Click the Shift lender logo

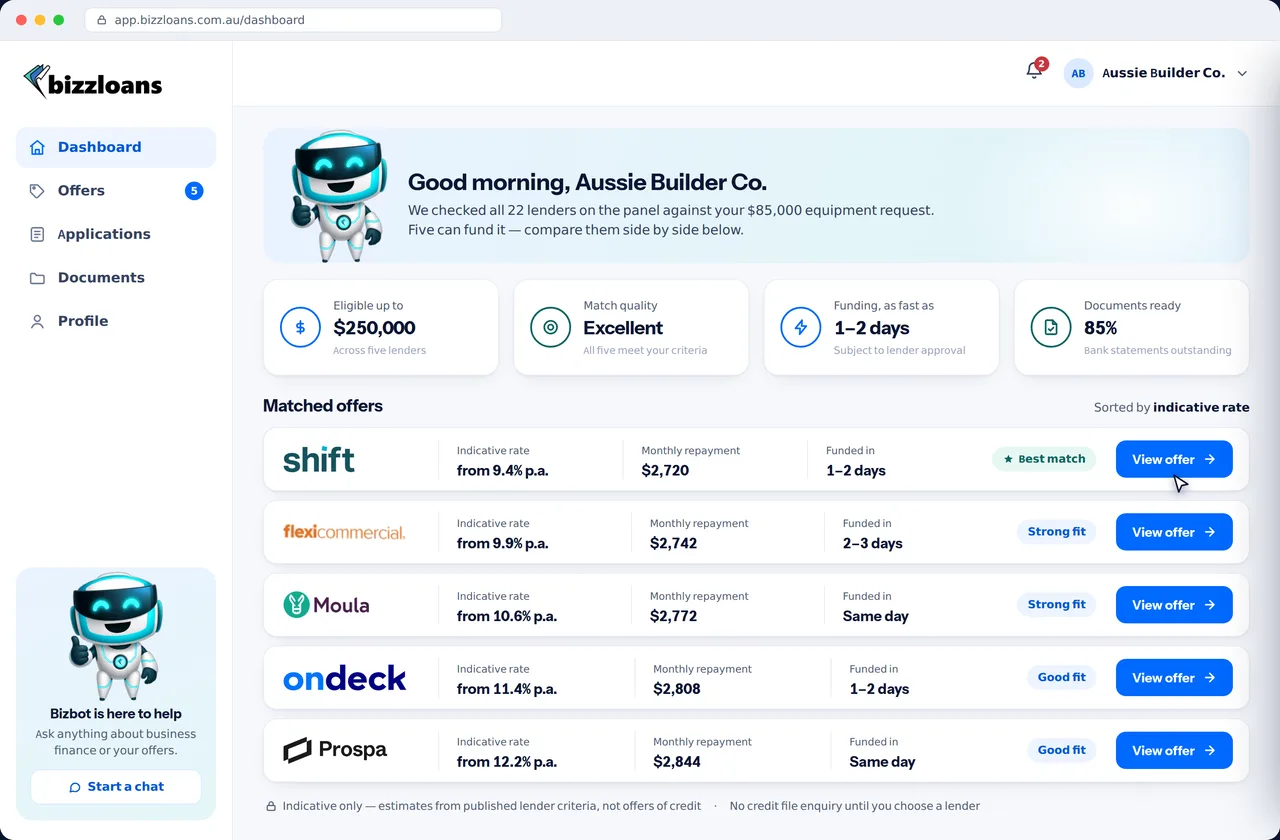(x=319, y=460)
